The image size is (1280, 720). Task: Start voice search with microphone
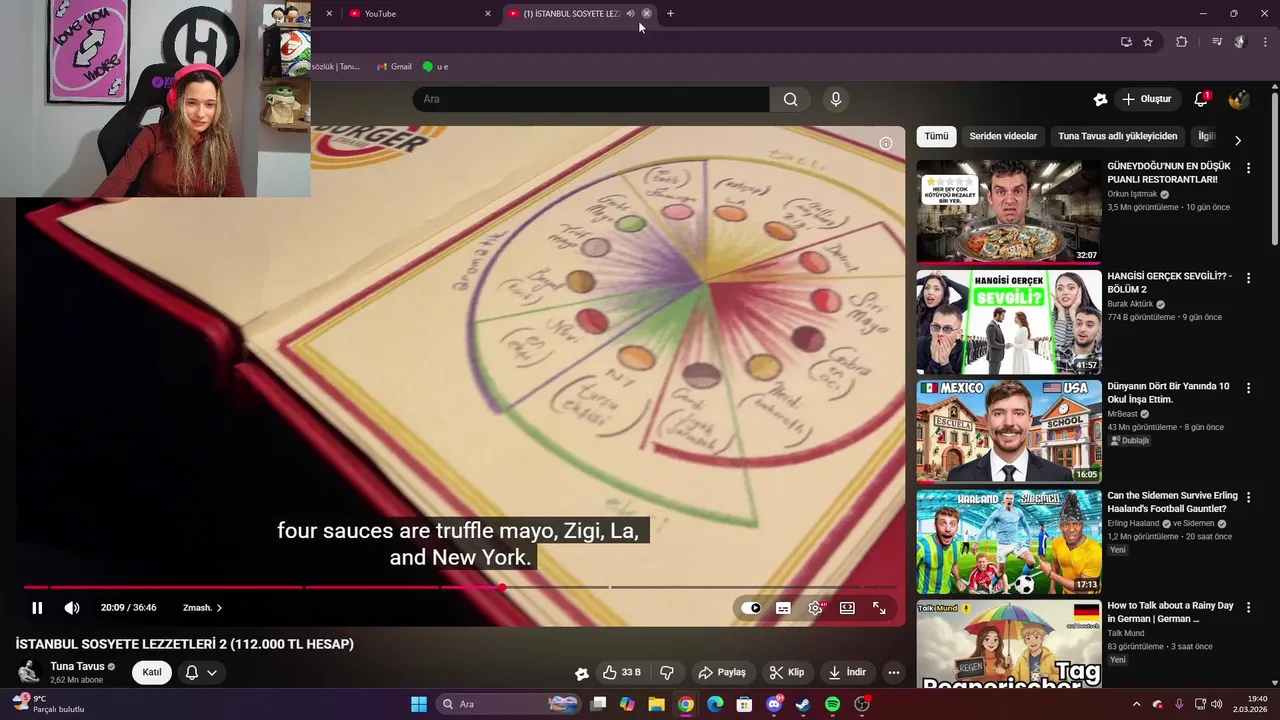(836, 99)
